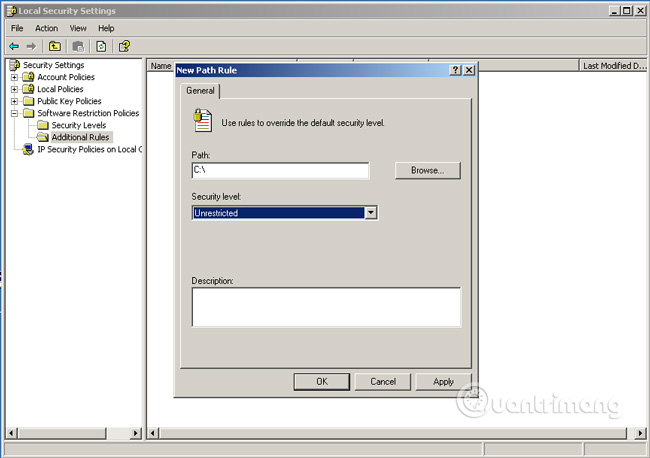
Task: Close the New Path Rule dialog
Action: click(x=469, y=70)
